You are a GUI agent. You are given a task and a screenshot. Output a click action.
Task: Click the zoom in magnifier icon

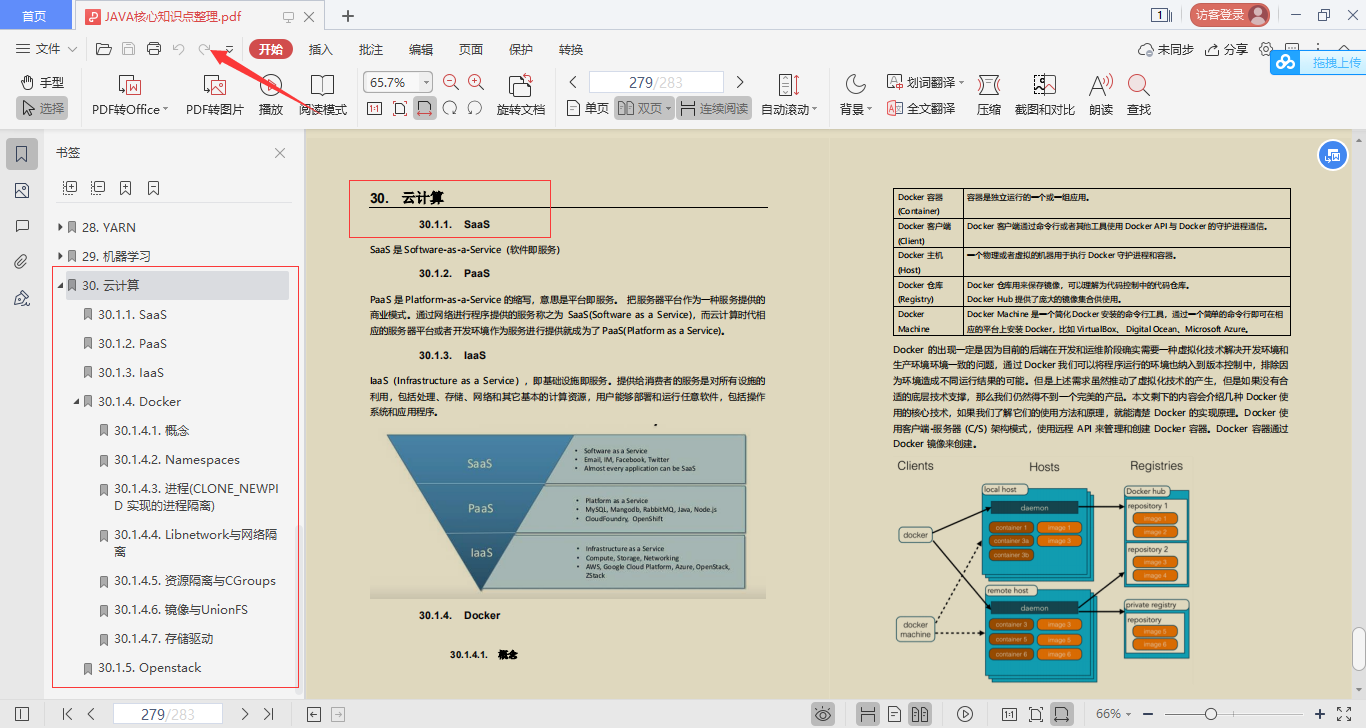point(476,83)
